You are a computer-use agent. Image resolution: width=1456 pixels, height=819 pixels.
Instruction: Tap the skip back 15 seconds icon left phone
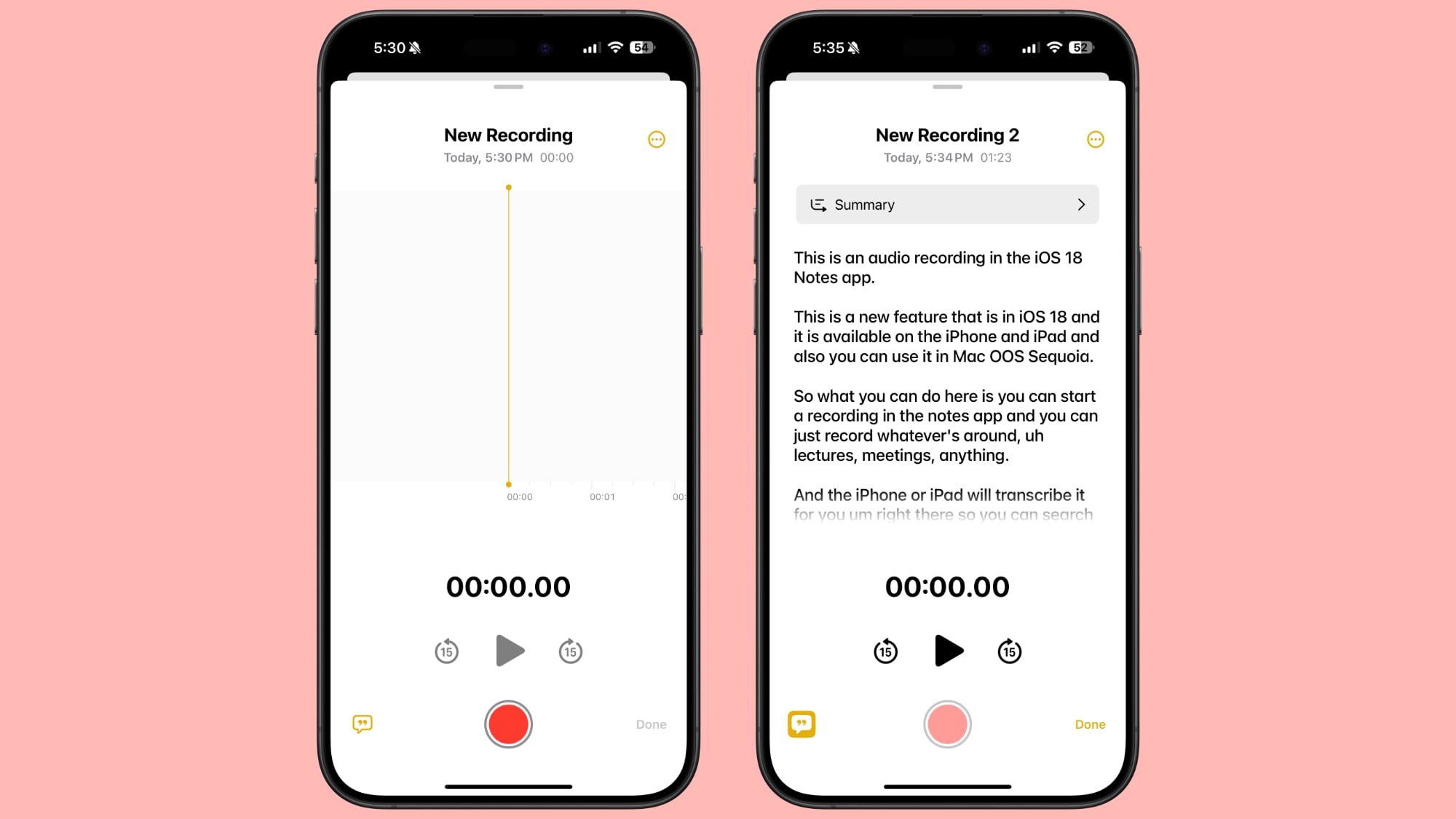[x=446, y=651]
